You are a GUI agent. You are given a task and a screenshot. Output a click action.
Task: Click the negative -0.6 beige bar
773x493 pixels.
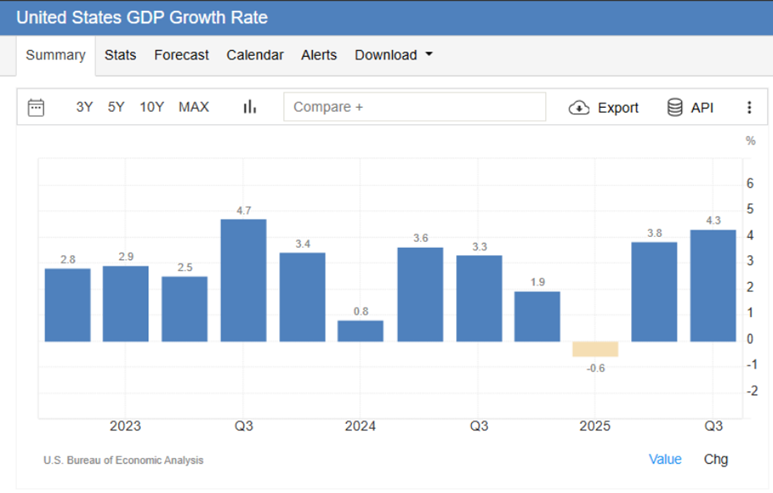[x=595, y=349]
